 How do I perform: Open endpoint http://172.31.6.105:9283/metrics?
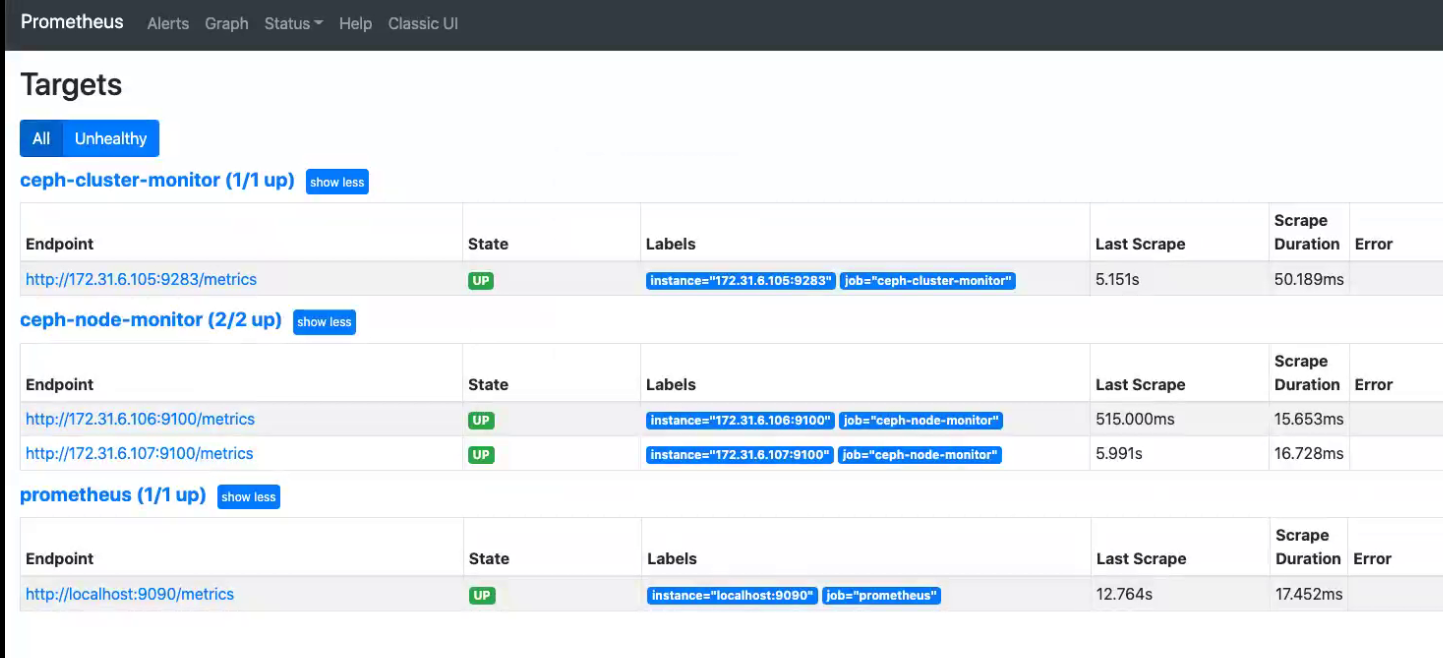click(141, 279)
